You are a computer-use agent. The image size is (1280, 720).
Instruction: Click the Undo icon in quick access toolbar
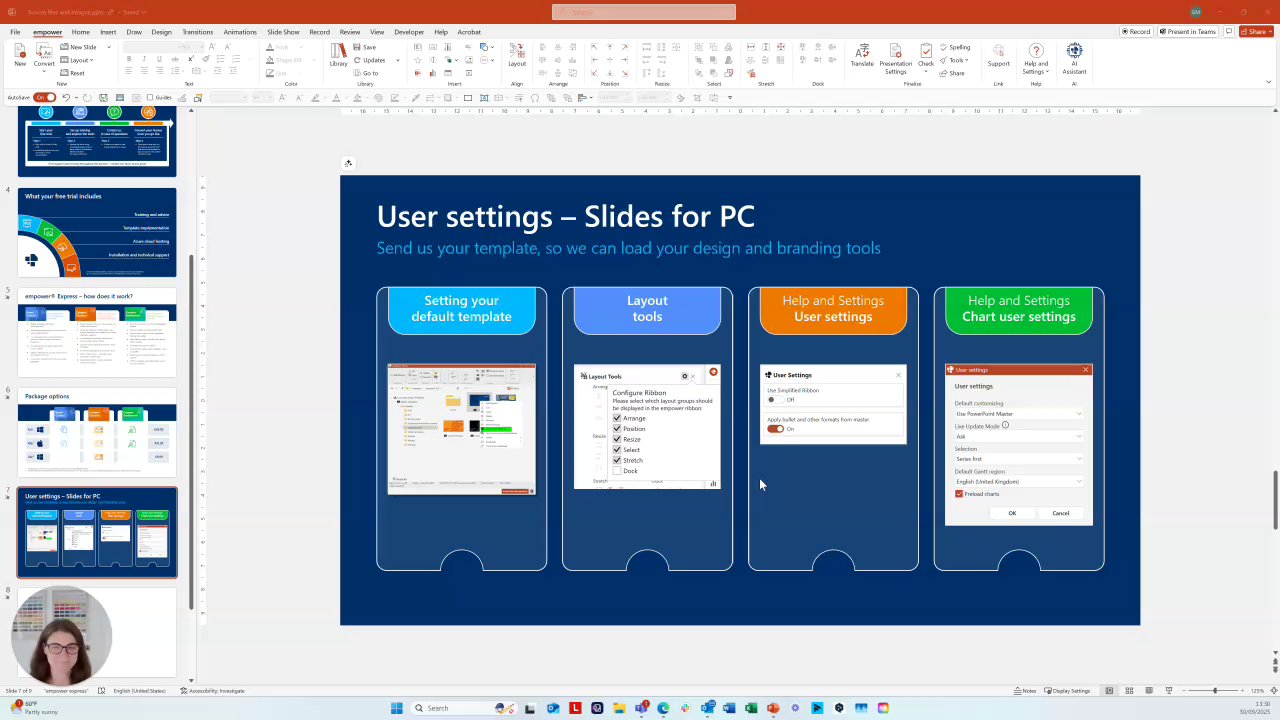pos(66,98)
